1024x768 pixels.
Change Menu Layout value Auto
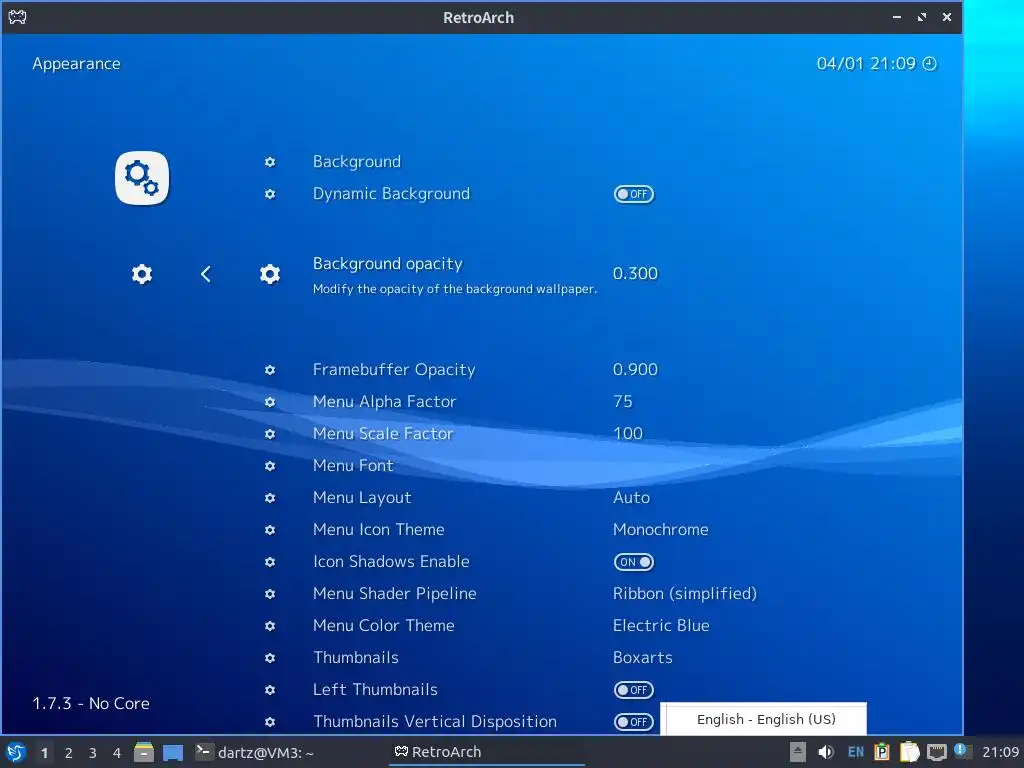tap(632, 498)
